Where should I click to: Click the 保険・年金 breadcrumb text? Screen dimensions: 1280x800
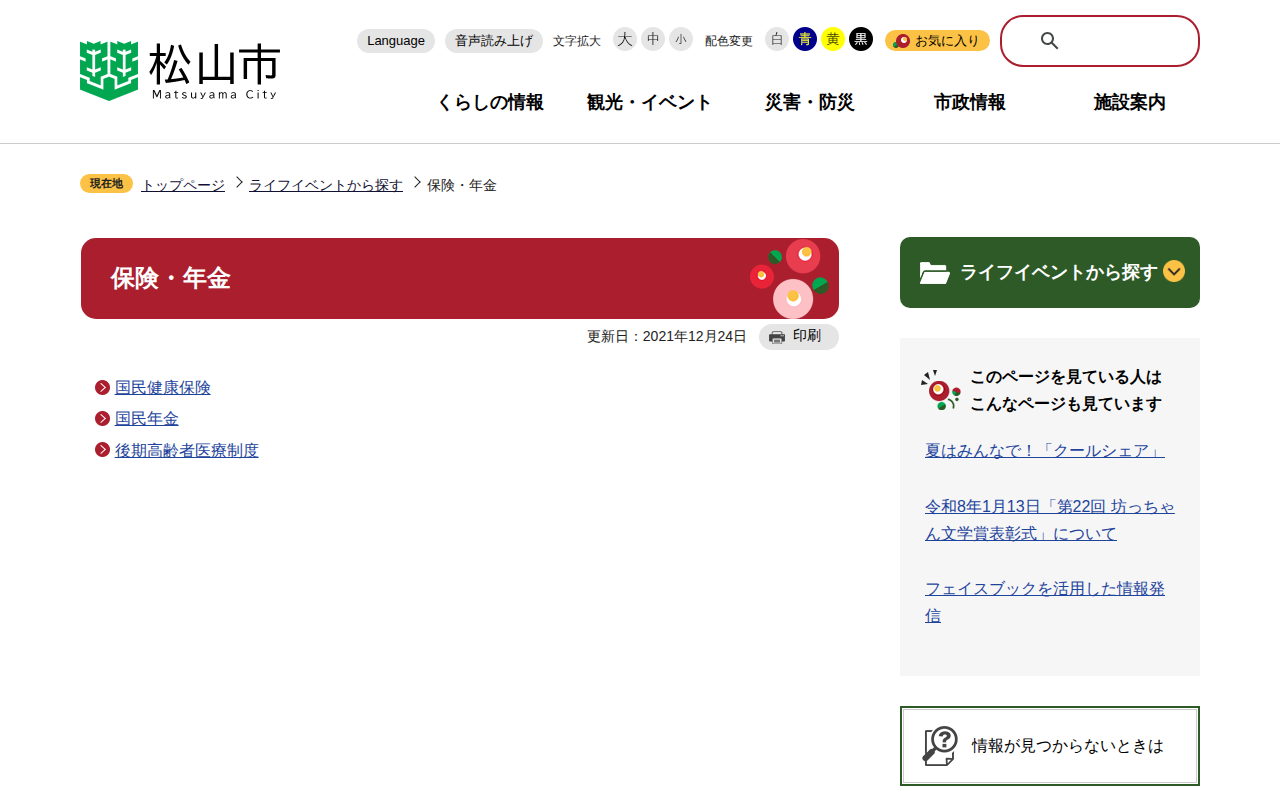tap(462, 185)
